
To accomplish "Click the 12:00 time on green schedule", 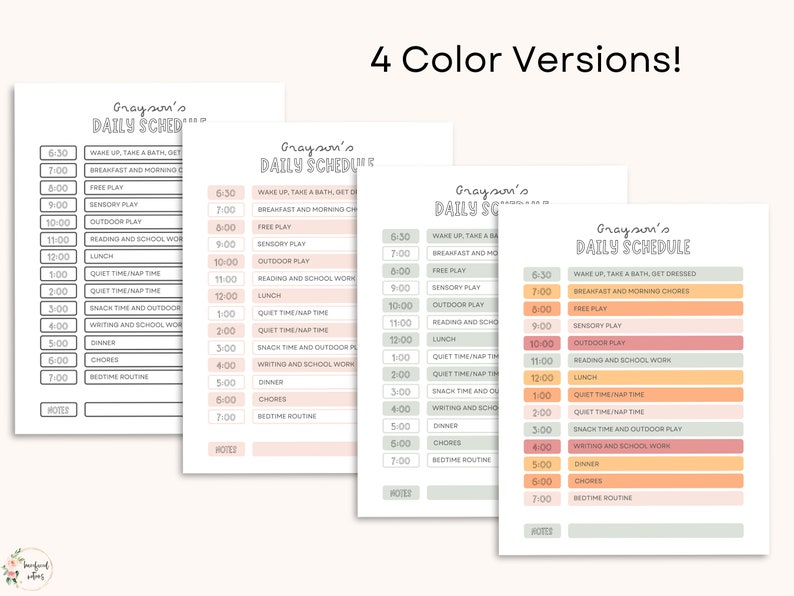I will pos(401,340).
